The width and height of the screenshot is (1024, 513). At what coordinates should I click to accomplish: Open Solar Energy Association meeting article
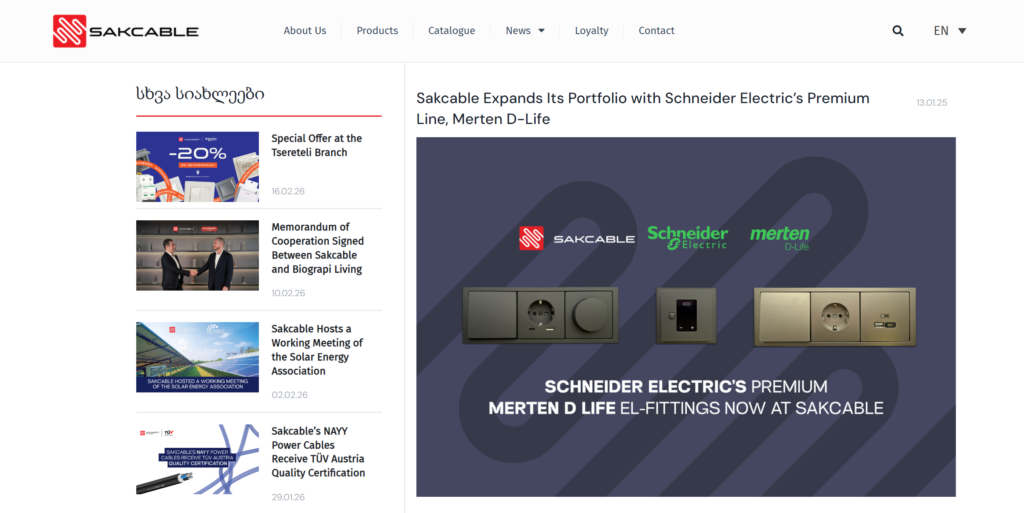(317, 350)
